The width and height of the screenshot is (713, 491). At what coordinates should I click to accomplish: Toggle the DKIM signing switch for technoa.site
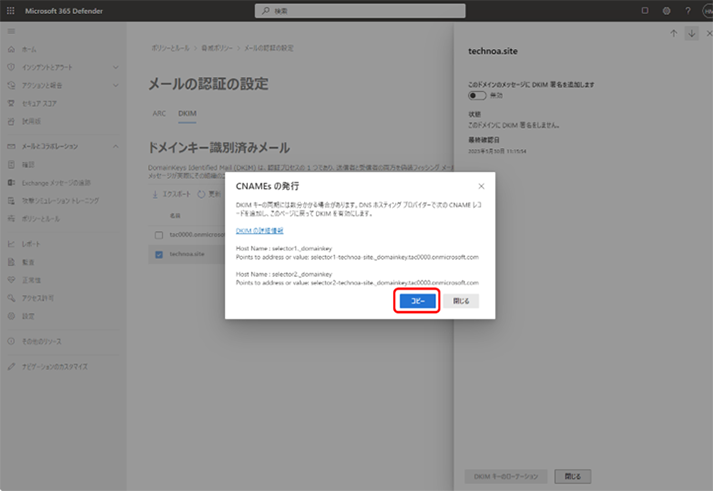click(477, 95)
